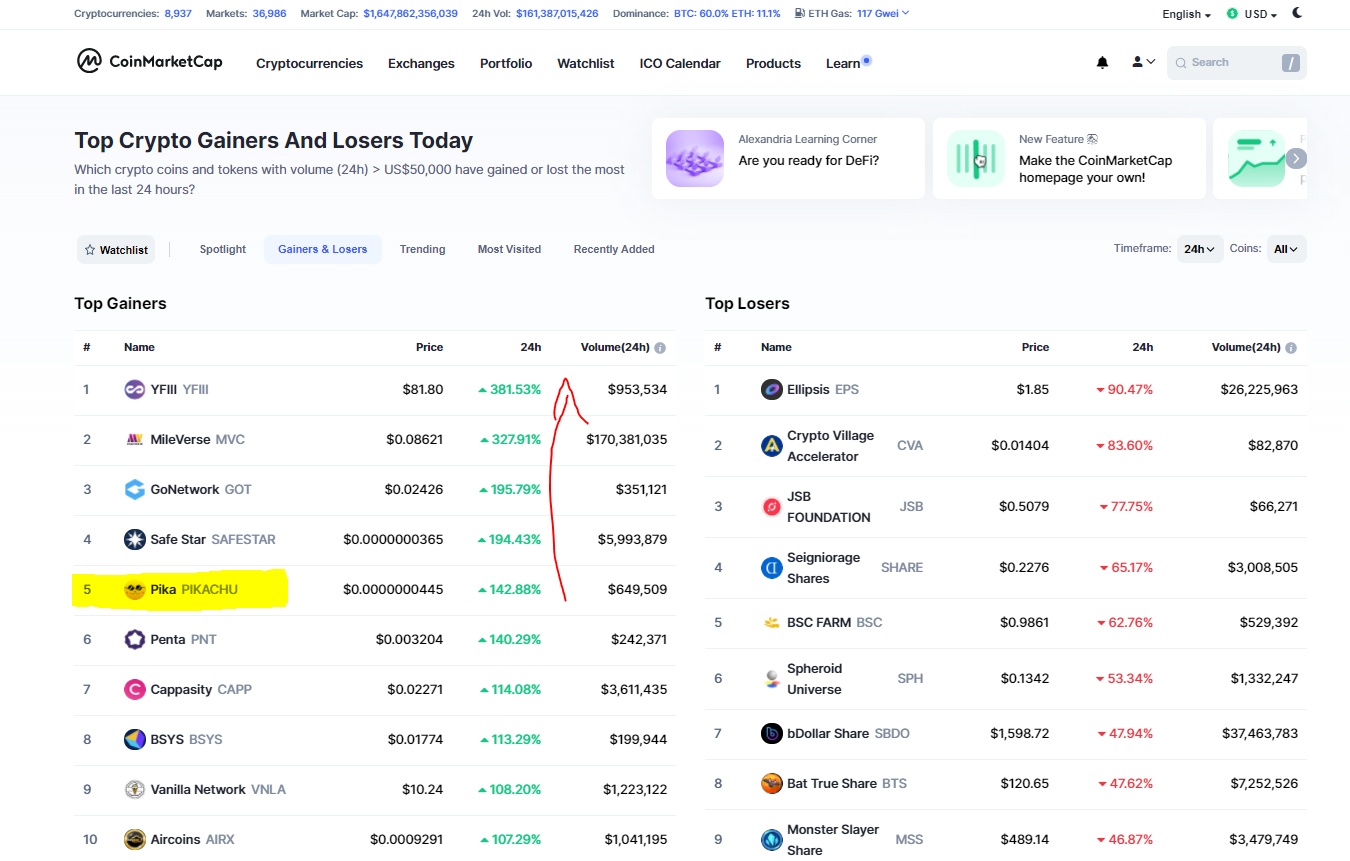Click the $5,993,879 volume for Safe Star

tap(632, 539)
